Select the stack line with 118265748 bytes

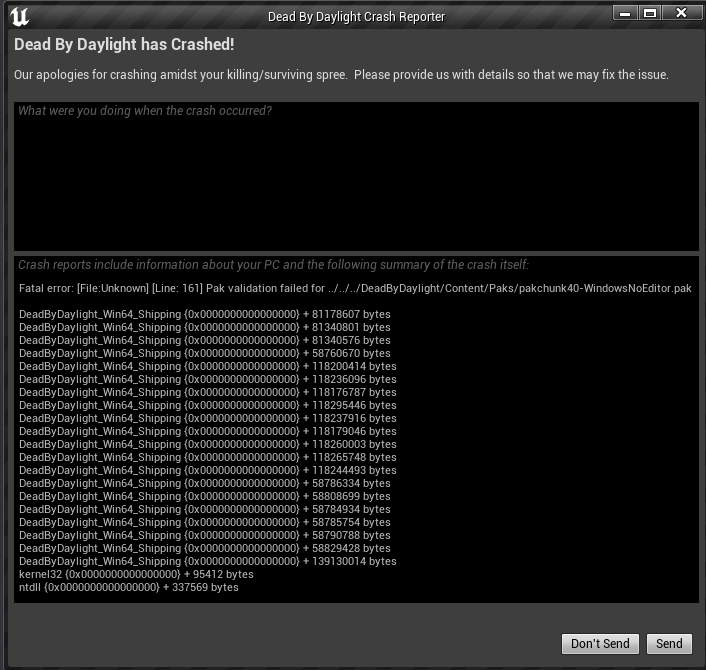point(208,457)
